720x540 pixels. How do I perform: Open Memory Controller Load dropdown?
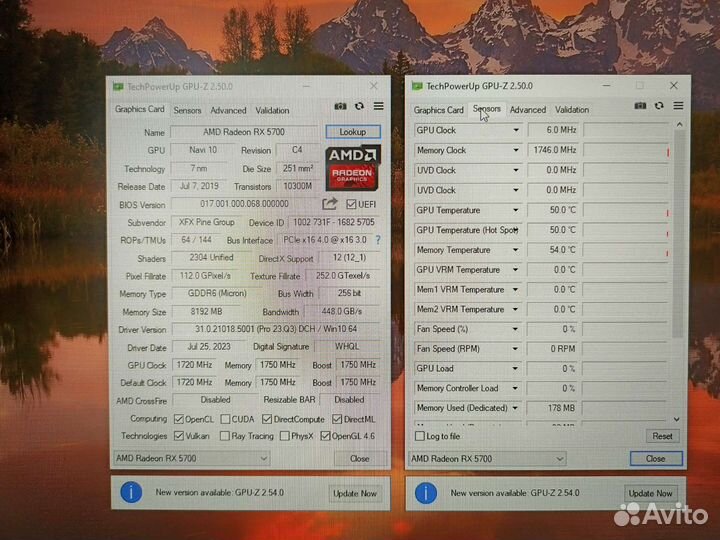click(x=515, y=388)
